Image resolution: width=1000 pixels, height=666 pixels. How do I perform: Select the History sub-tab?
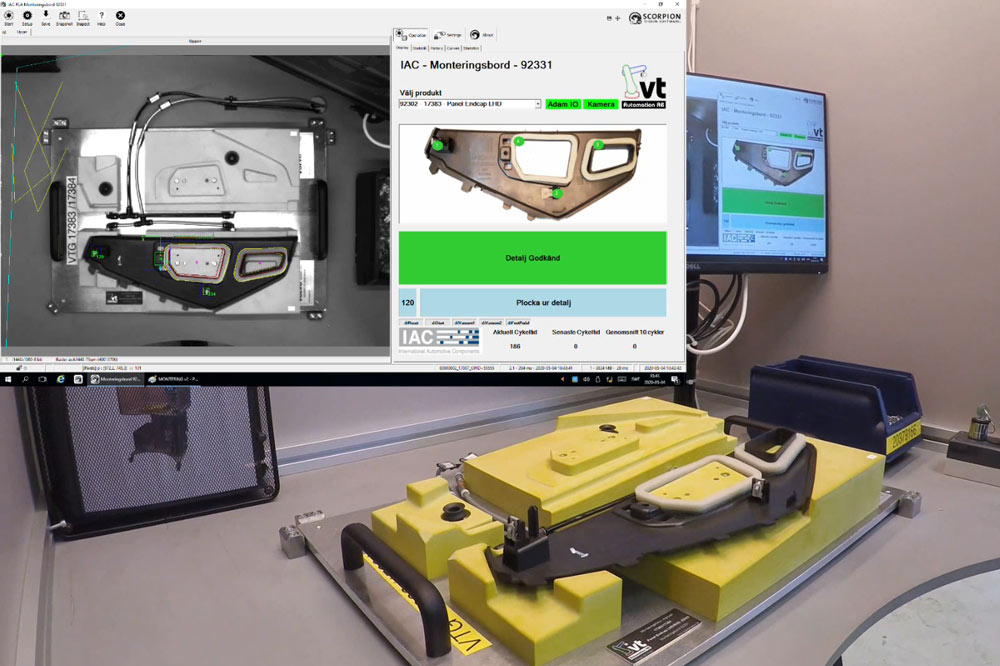tap(436, 48)
